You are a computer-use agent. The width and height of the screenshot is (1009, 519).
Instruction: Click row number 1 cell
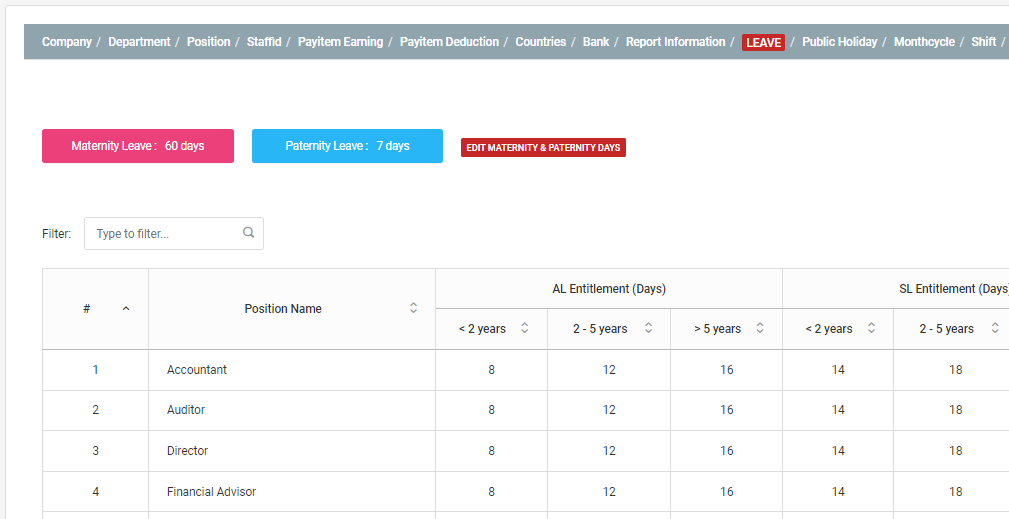[95, 370]
